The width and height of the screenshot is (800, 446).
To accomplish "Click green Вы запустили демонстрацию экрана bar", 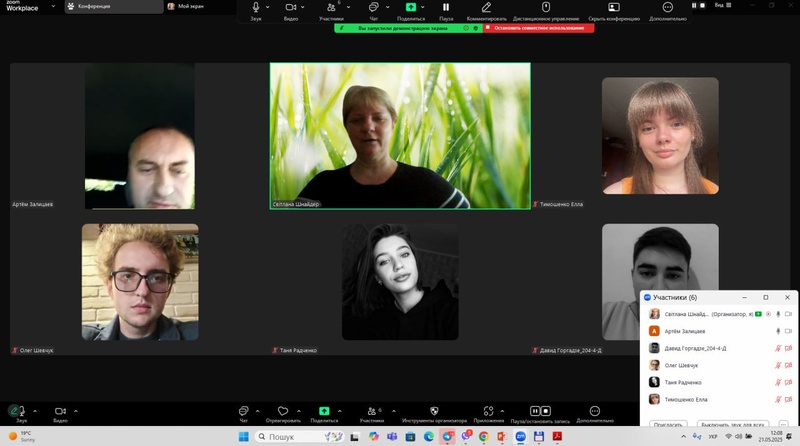I will (408, 28).
